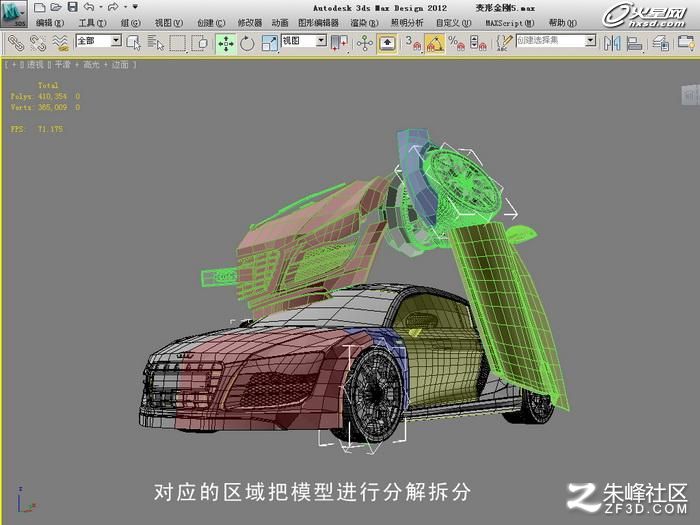Select the Unlink Selection tool
This screenshot has width=700, height=525.
pyautogui.click(x=38, y=43)
